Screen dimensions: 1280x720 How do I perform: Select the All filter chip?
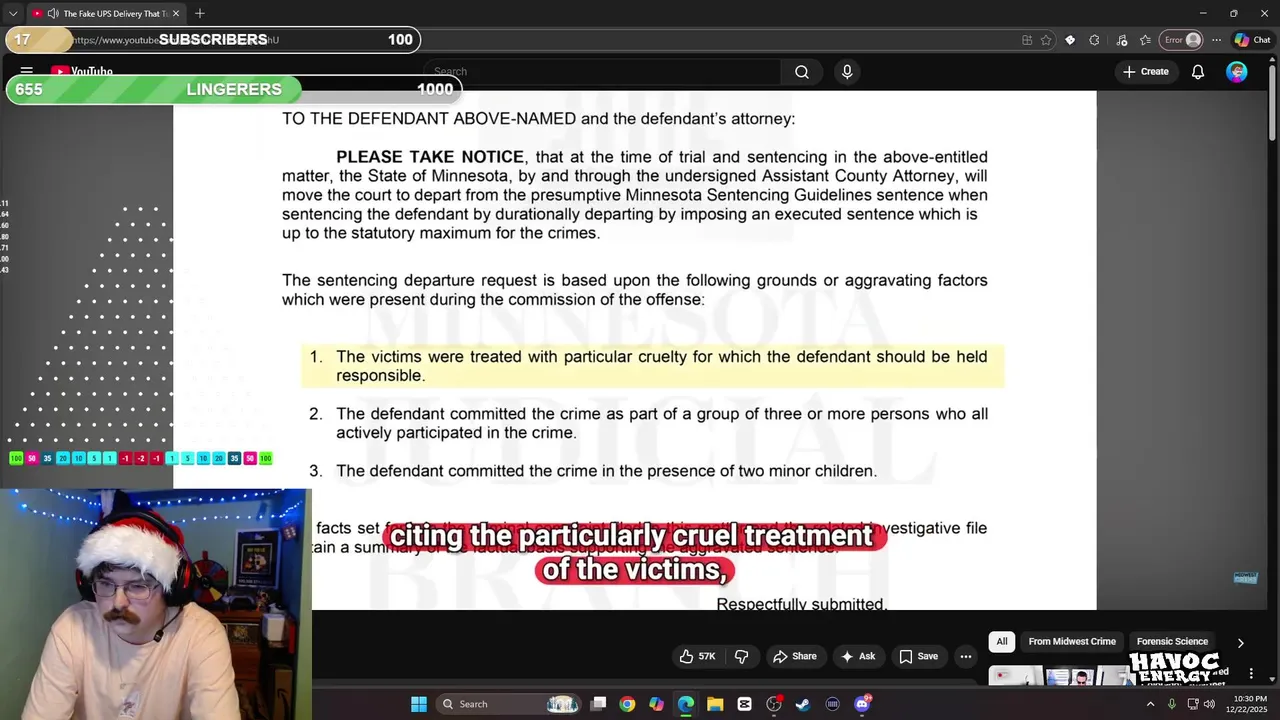pyautogui.click(x=1001, y=641)
